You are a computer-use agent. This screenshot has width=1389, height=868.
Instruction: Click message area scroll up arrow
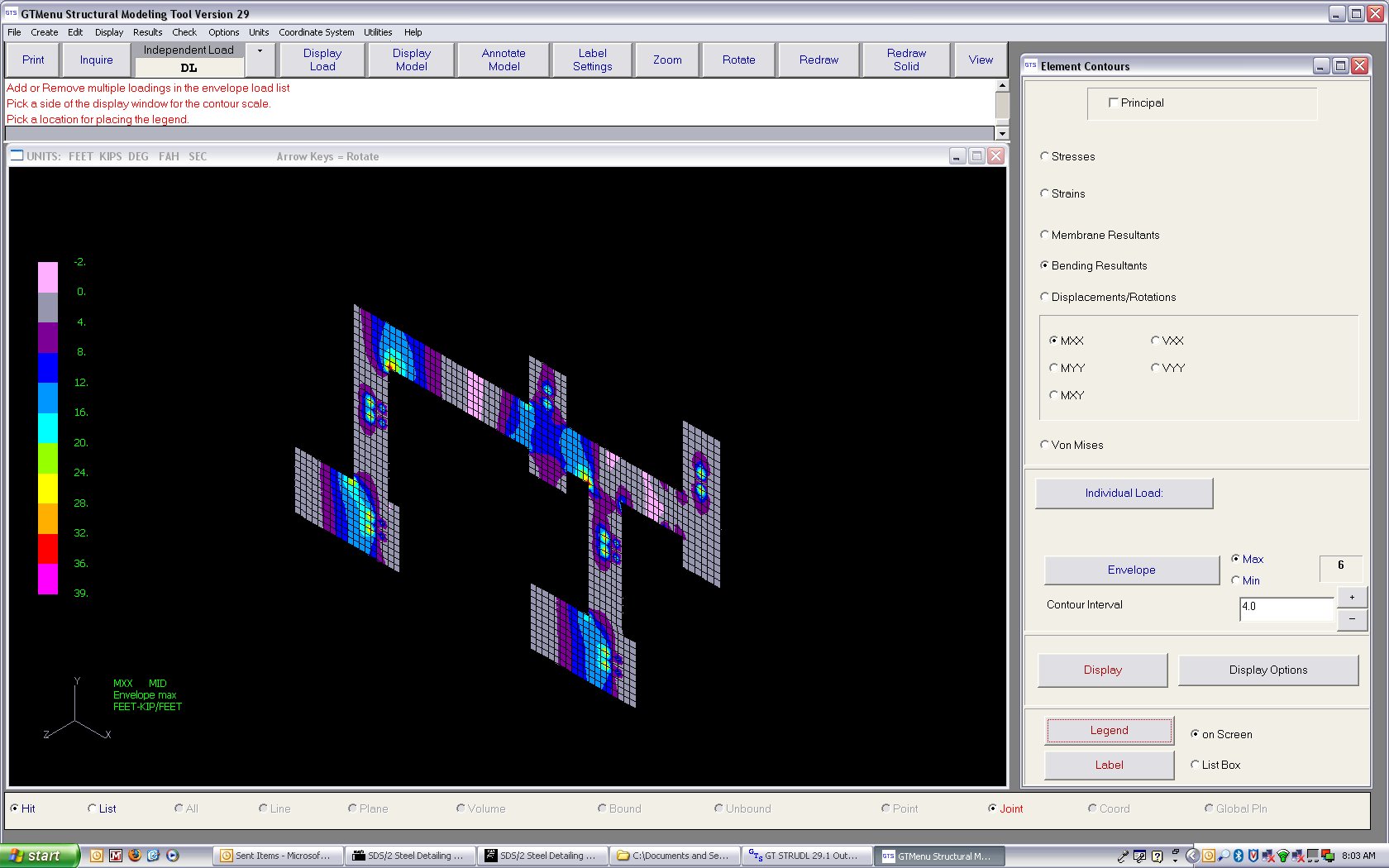(1002, 85)
